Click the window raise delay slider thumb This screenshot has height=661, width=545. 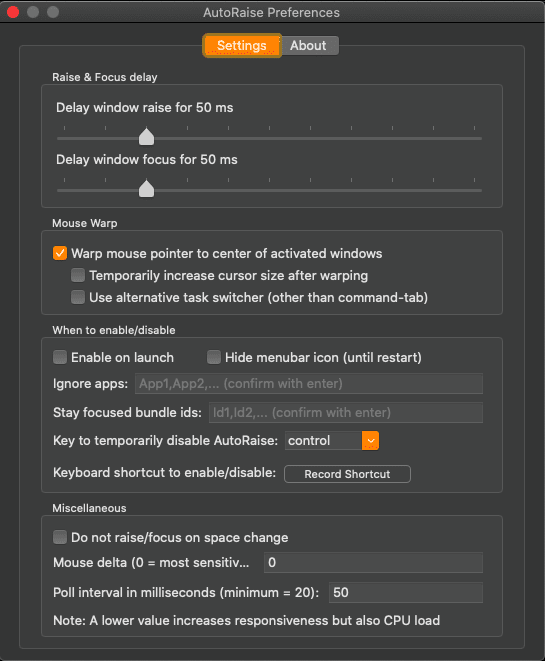pos(147,136)
